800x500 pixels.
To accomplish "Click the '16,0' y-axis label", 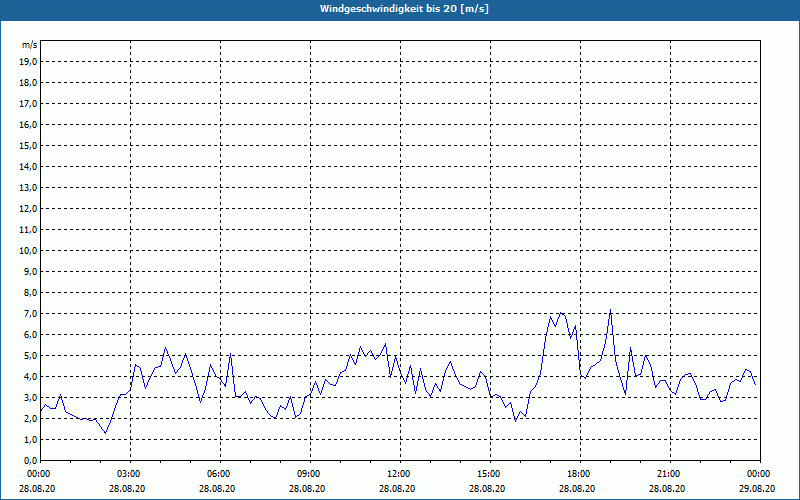I will pyautogui.click(x=29, y=124).
